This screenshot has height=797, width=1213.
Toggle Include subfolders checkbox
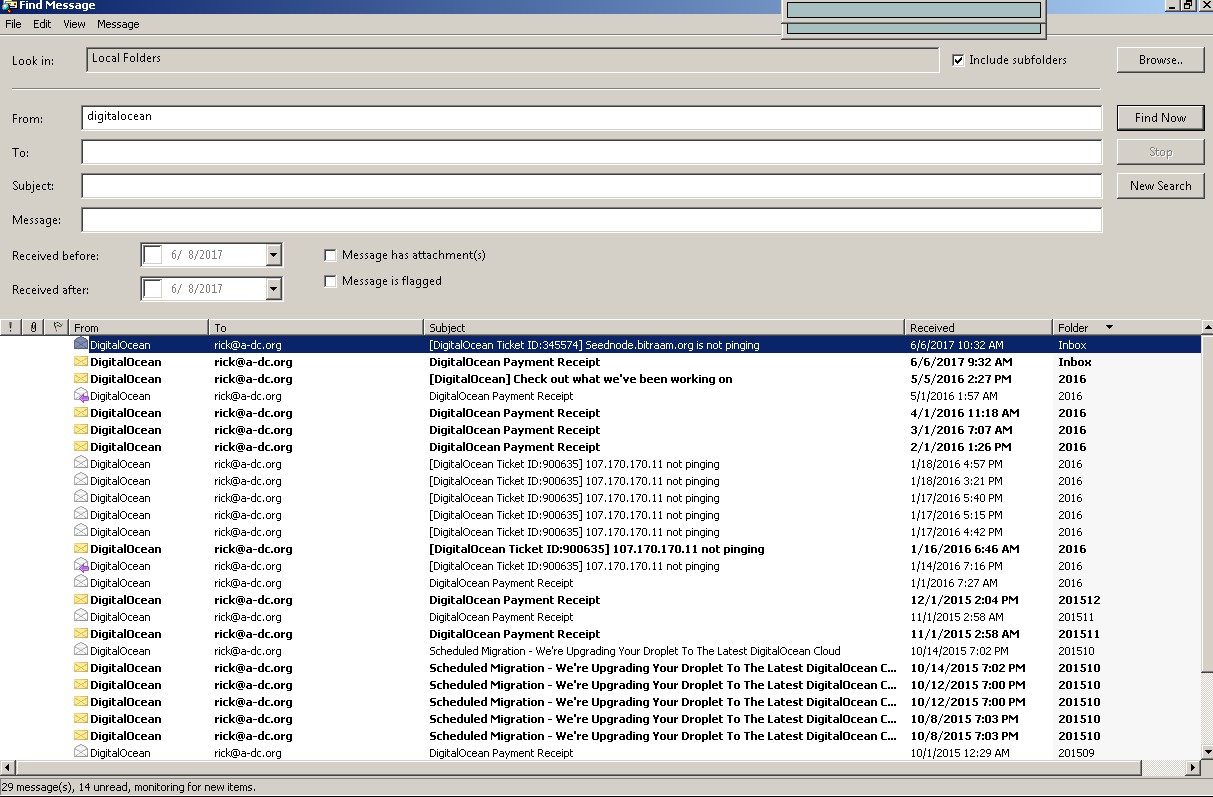(x=959, y=60)
